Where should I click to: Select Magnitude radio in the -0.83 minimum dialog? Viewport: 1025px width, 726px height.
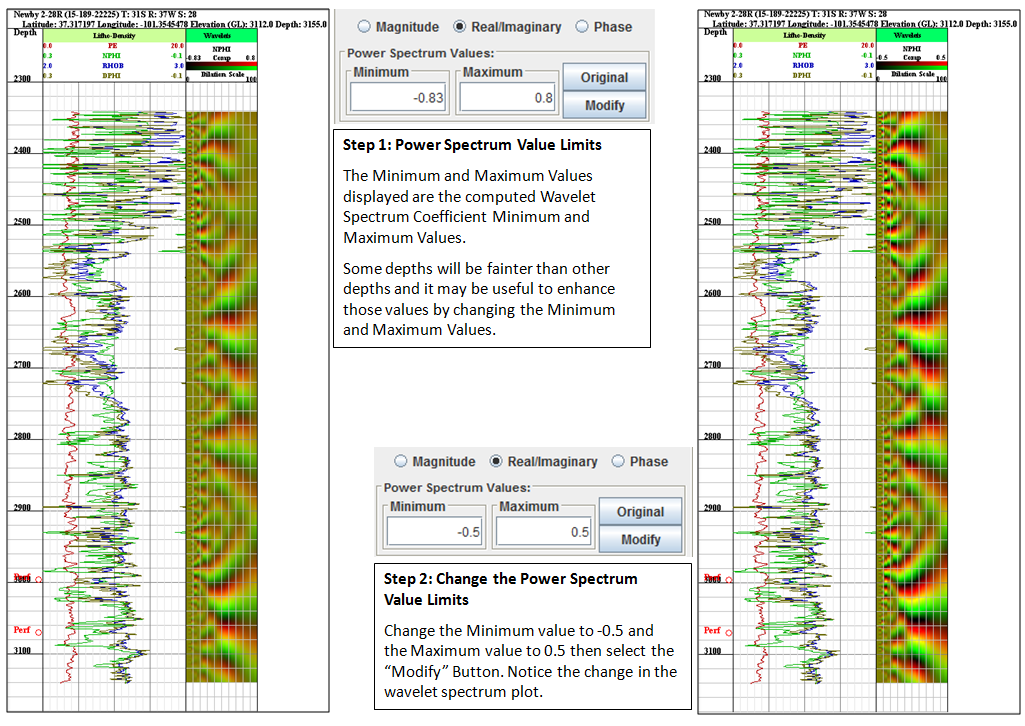coord(363,27)
